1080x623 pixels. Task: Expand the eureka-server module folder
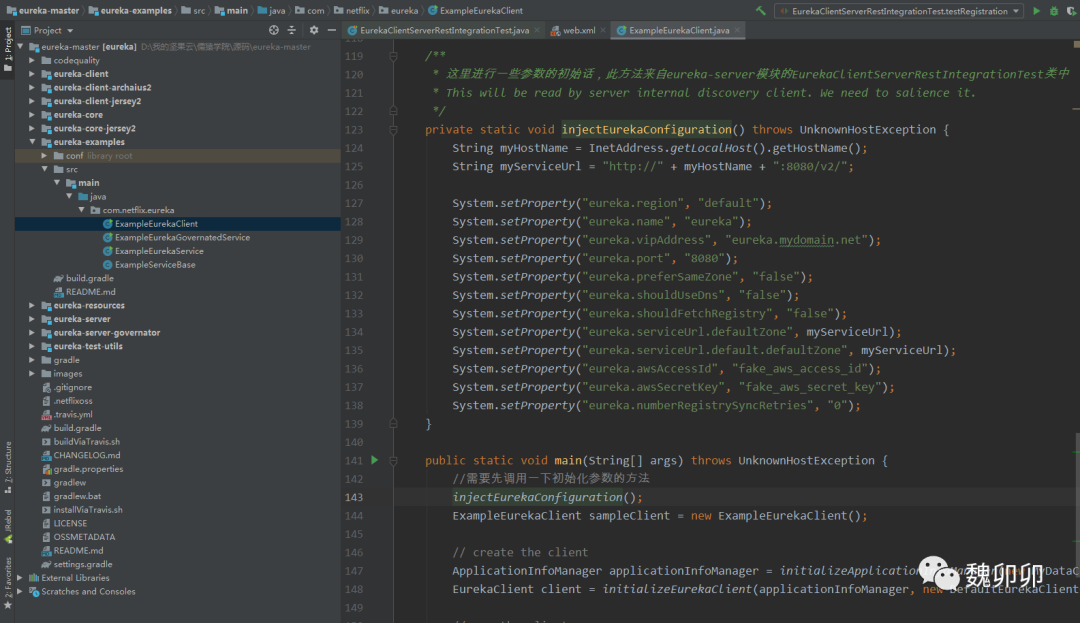(33, 319)
